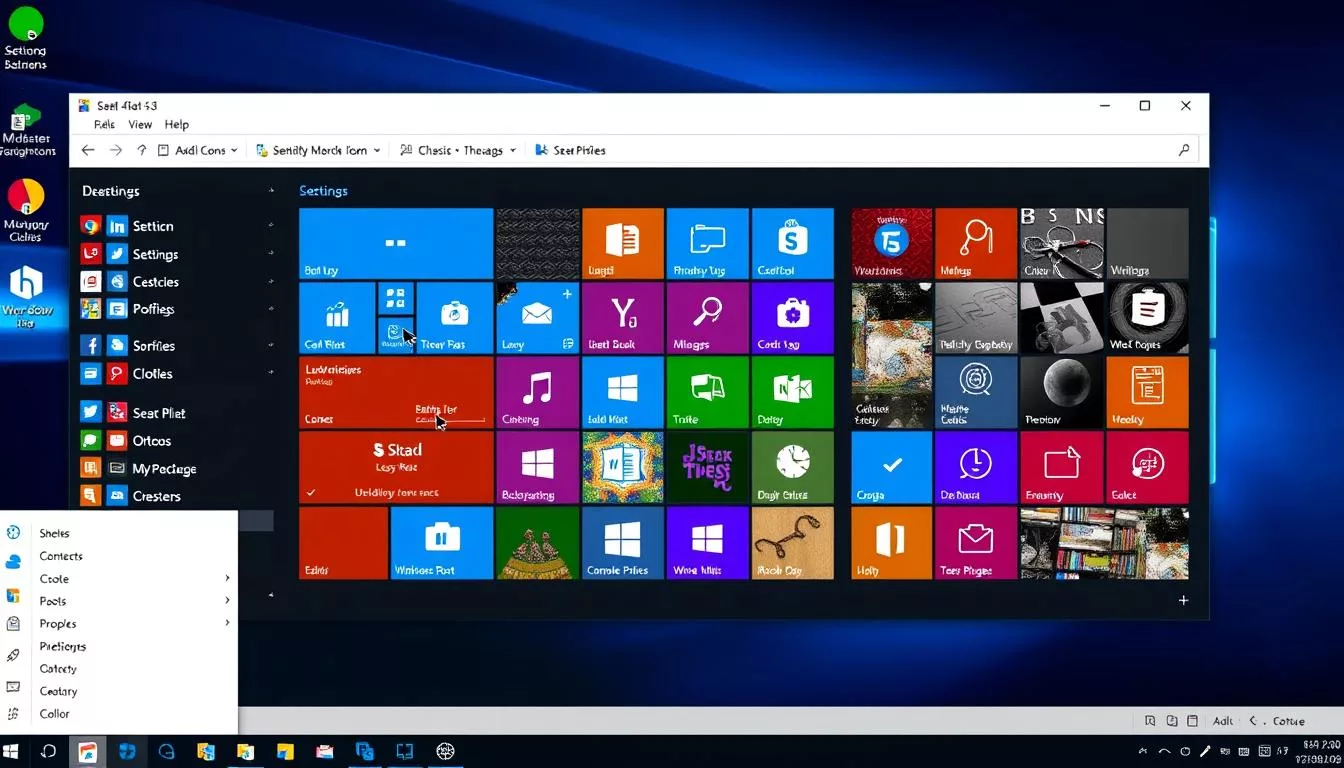Viewport: 1344px width, 768px height.
Task: Open the mail app from the taskbar
Action: (x=324, y=751)
